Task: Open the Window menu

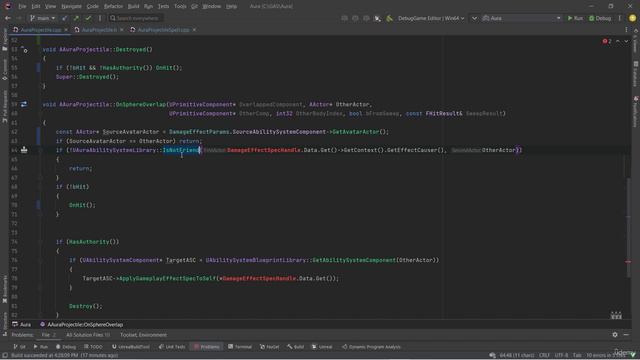Action: [211, 7]
